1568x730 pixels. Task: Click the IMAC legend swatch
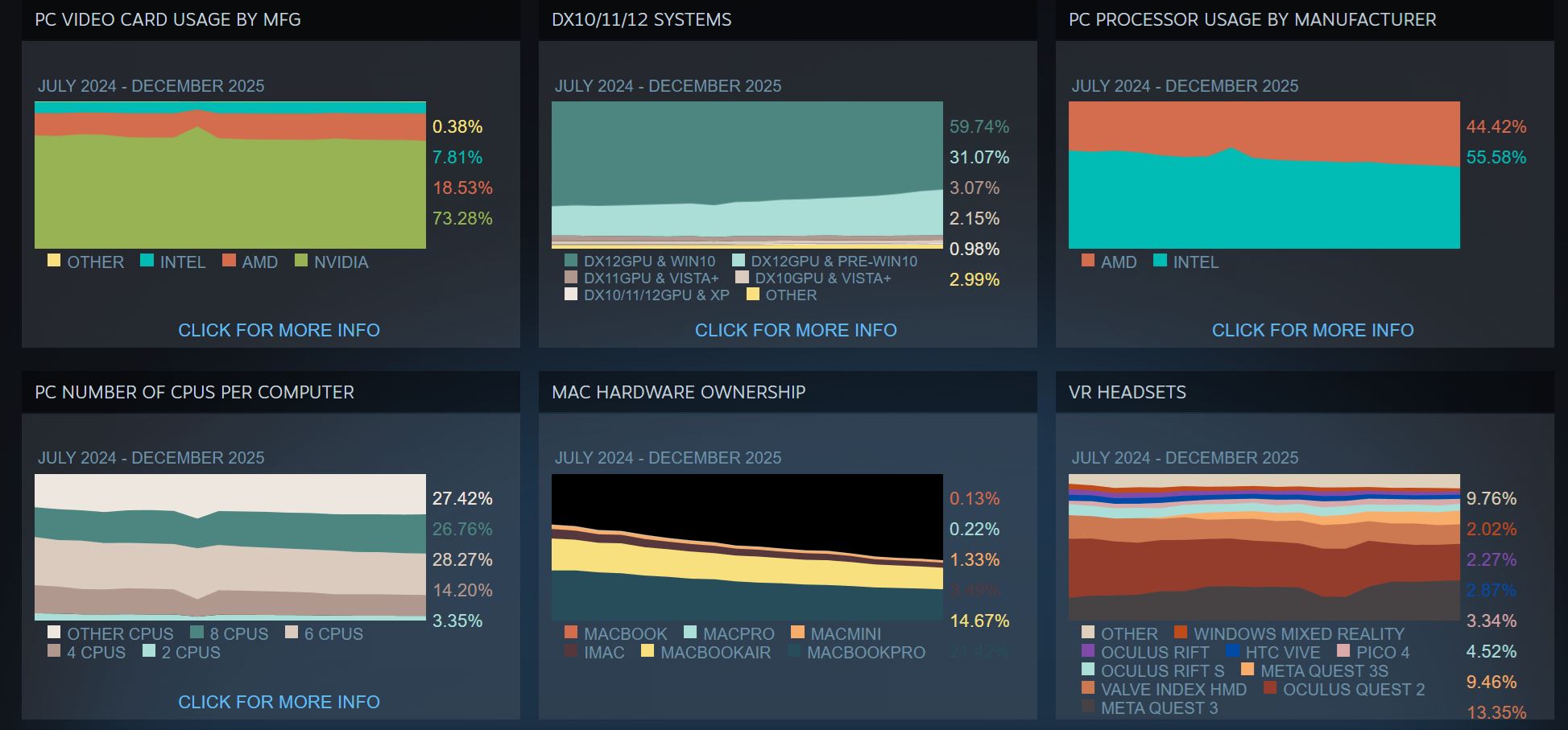[571, 651]
